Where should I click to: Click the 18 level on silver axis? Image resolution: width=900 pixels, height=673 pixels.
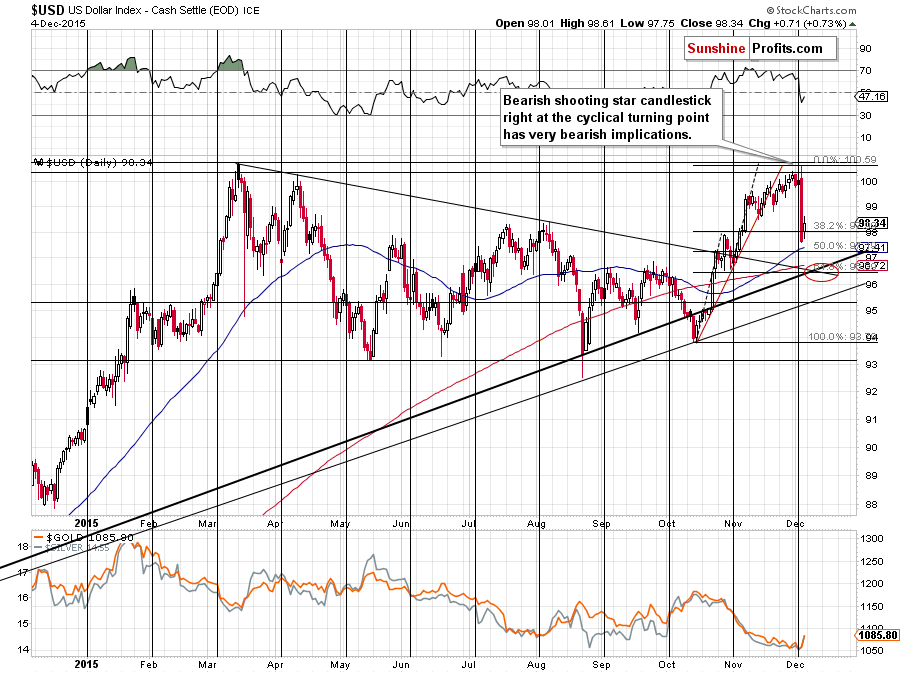coord(23,546)
